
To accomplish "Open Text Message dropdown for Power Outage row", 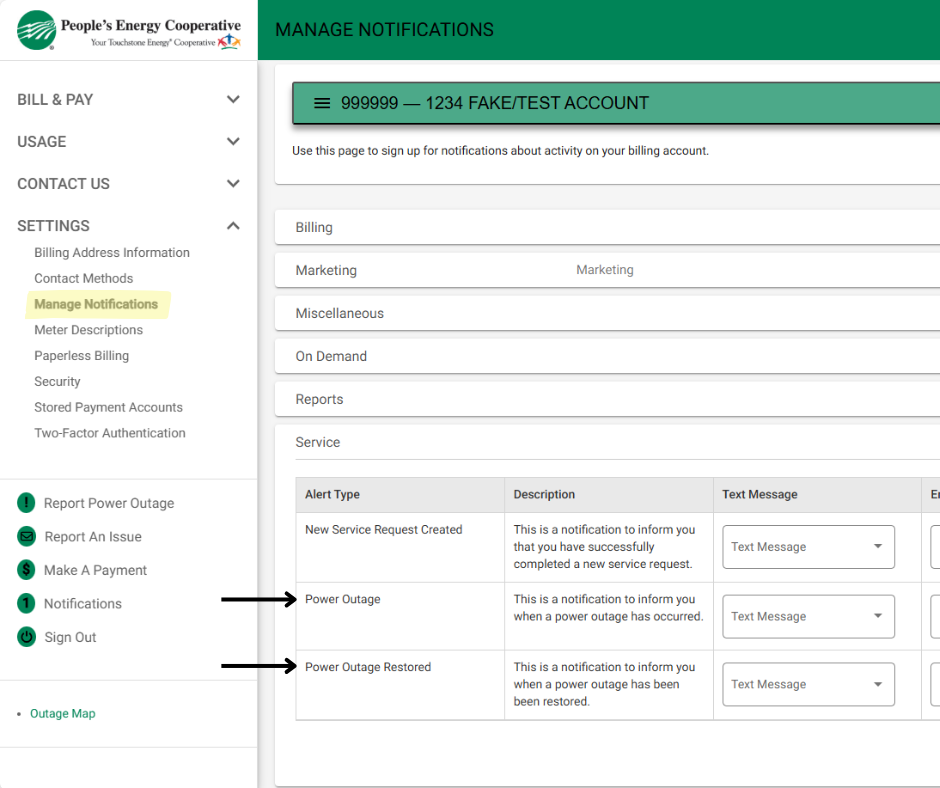I will pyautogui.click(x=808, y=616).
